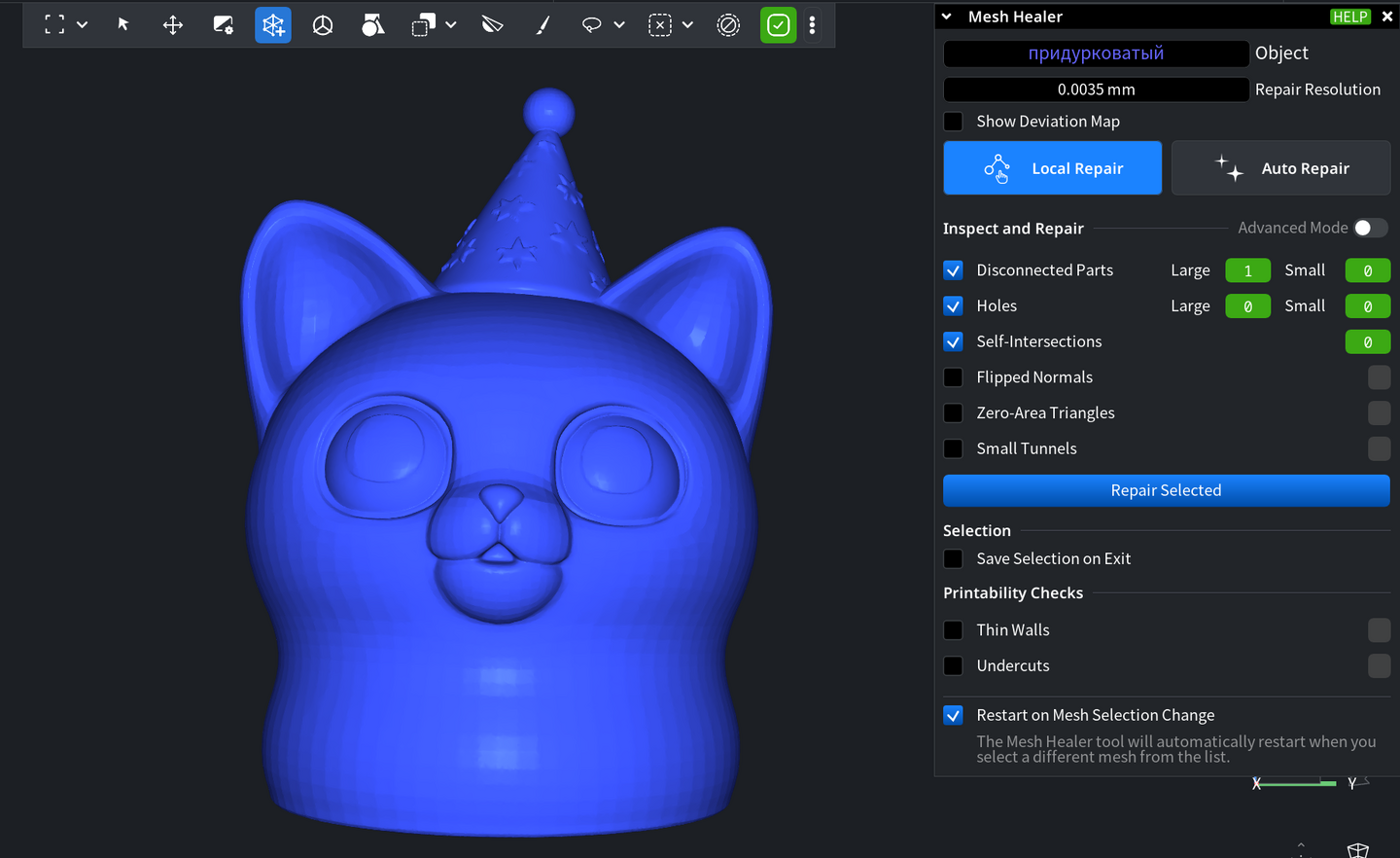Activate the move (four-arrow) tool
The image size is (1400, 858).
tap(173, 25)
